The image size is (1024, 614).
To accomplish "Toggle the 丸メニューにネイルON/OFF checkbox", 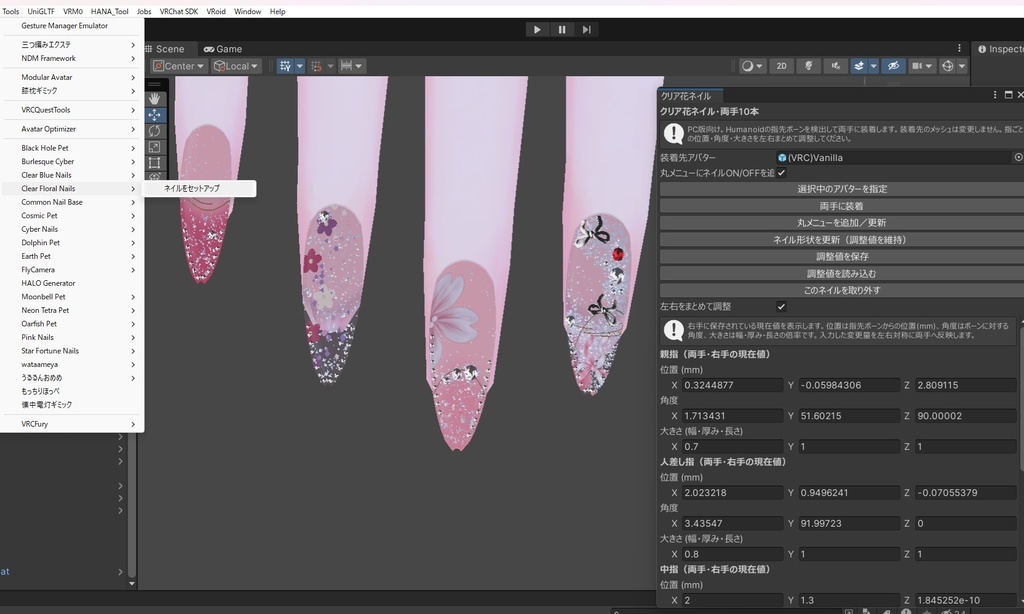I will pyautogui.click(x=781, y=173).
